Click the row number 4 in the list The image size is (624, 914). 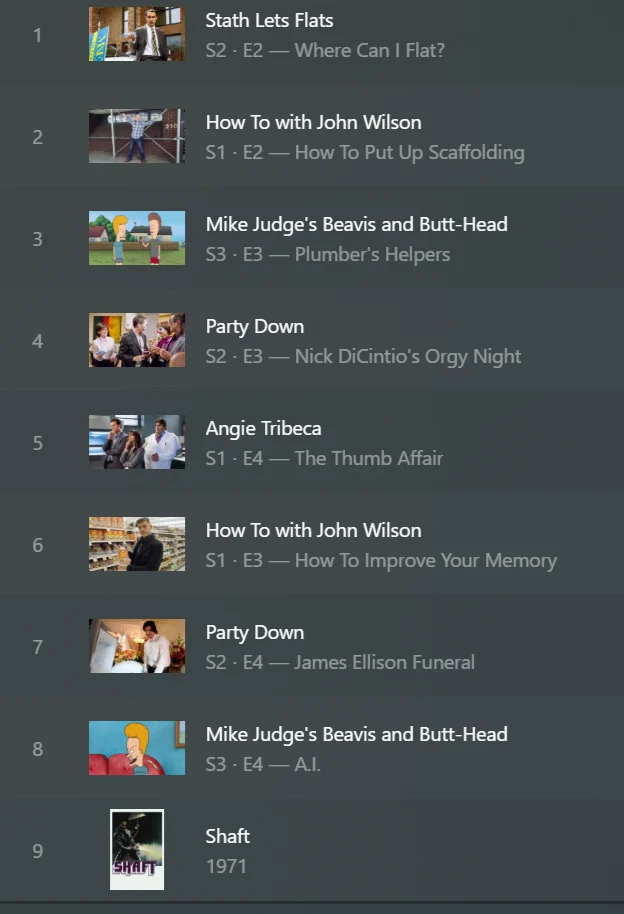(38, 341)
